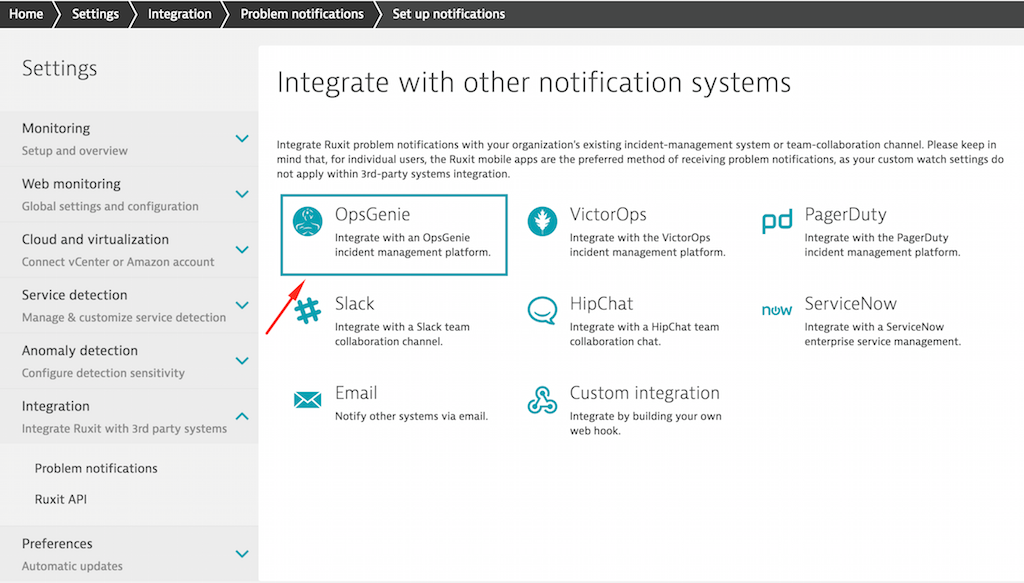The height and width of the screenshot is (583, 1024).
Task: Open the OpsGenie integration title
Action: (372, 214)
